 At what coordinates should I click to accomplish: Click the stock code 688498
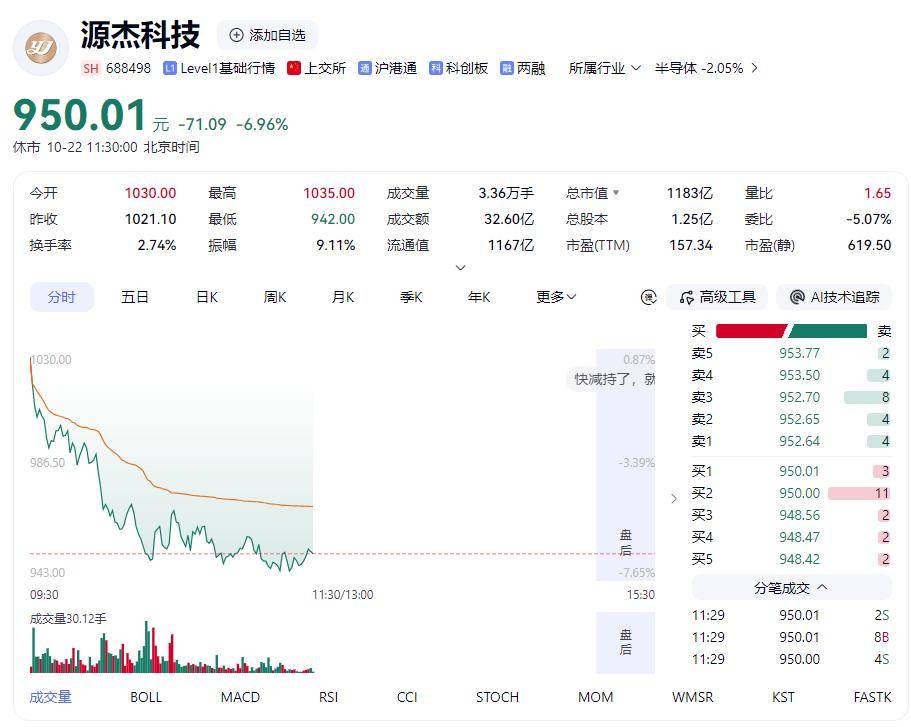coord(128,69)
